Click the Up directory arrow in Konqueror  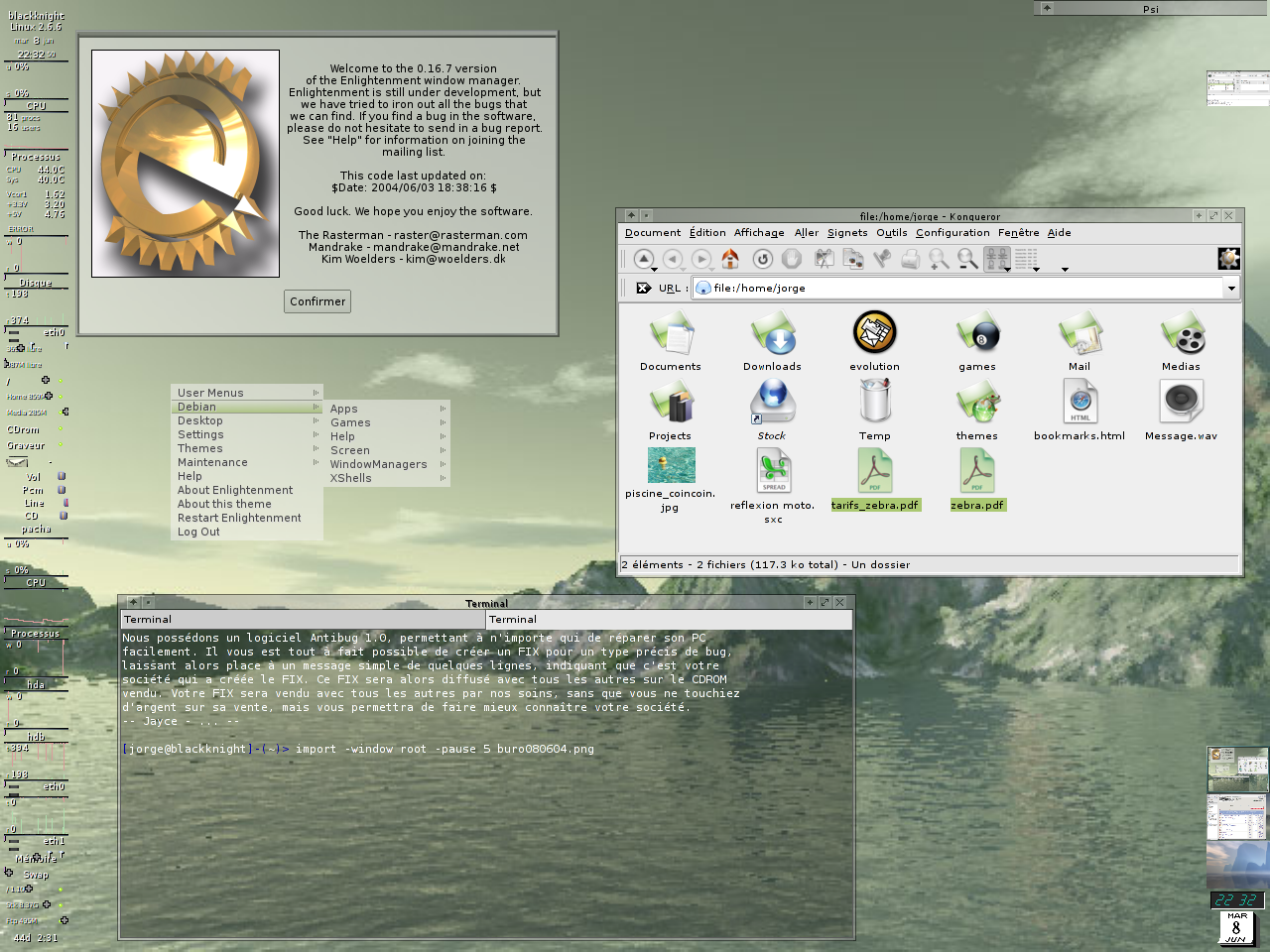pos(644,258)
